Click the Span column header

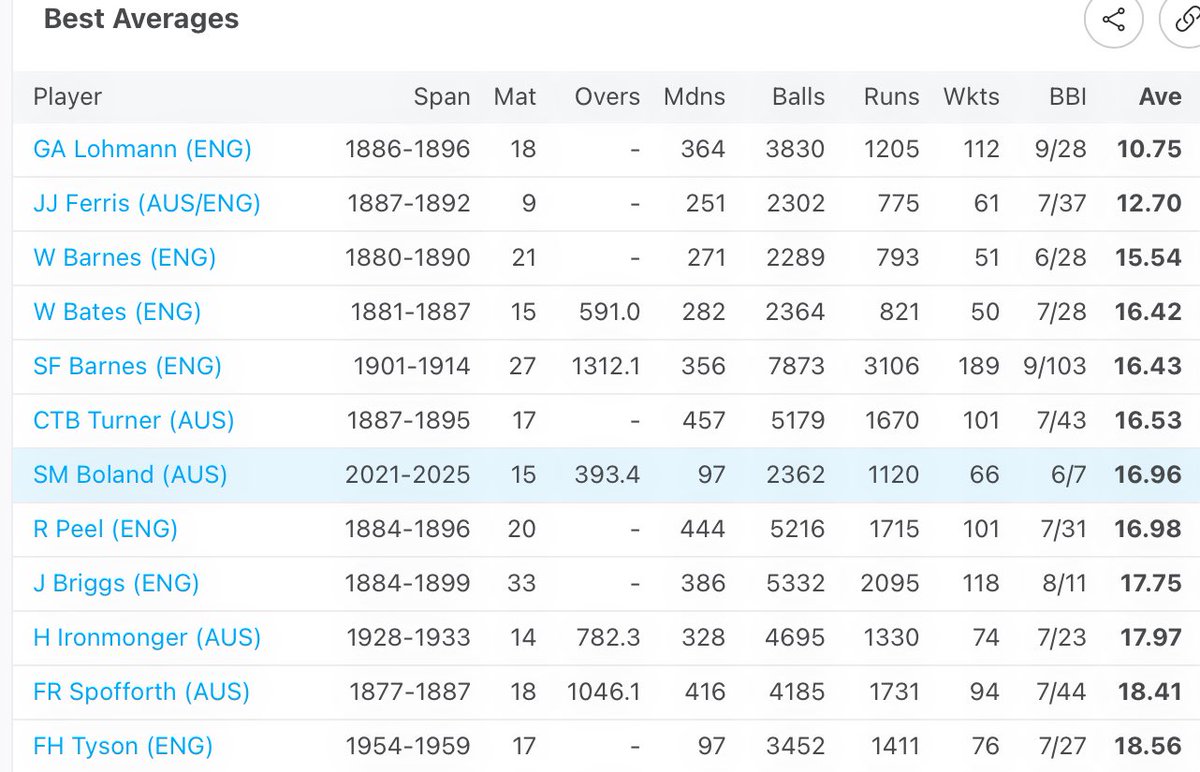442,97
